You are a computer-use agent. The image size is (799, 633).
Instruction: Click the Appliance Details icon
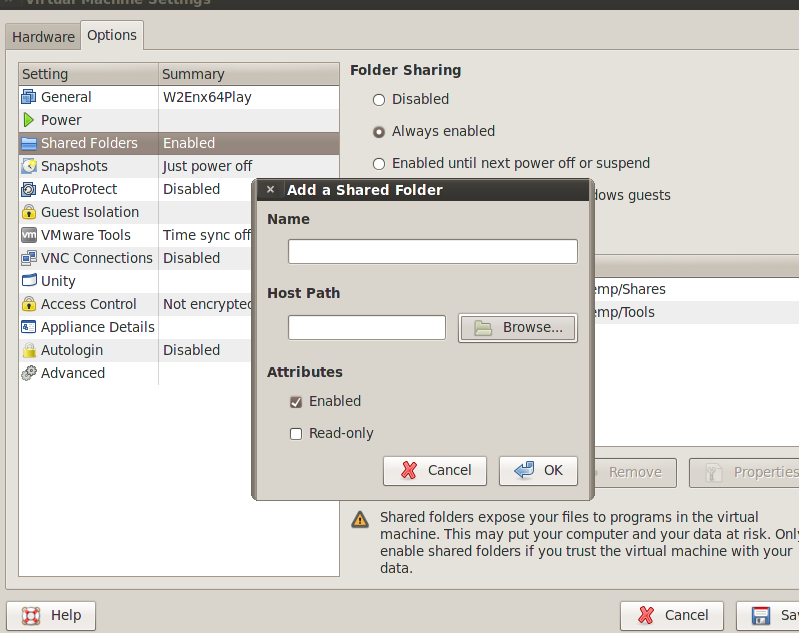29,327
